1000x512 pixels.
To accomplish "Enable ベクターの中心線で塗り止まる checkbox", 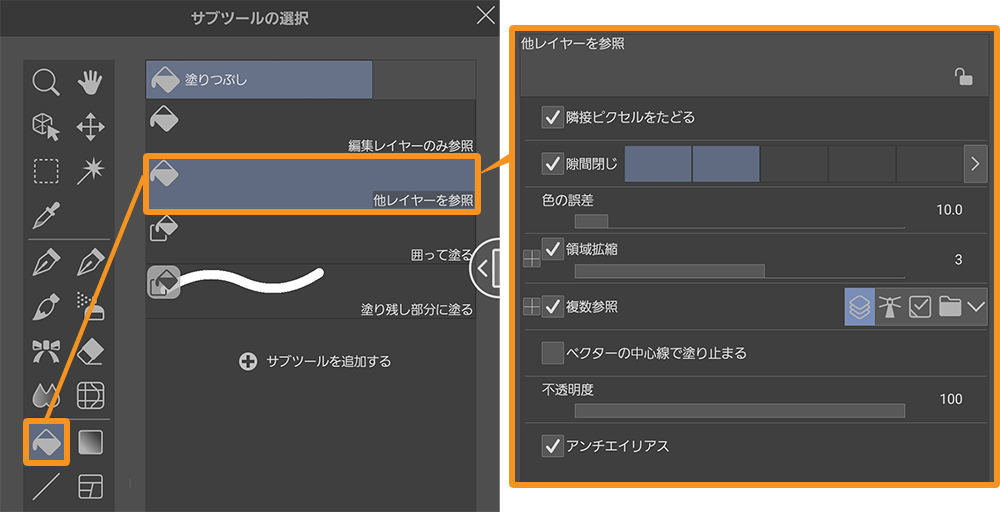I will pyautogui.click(x=552, y=353).
